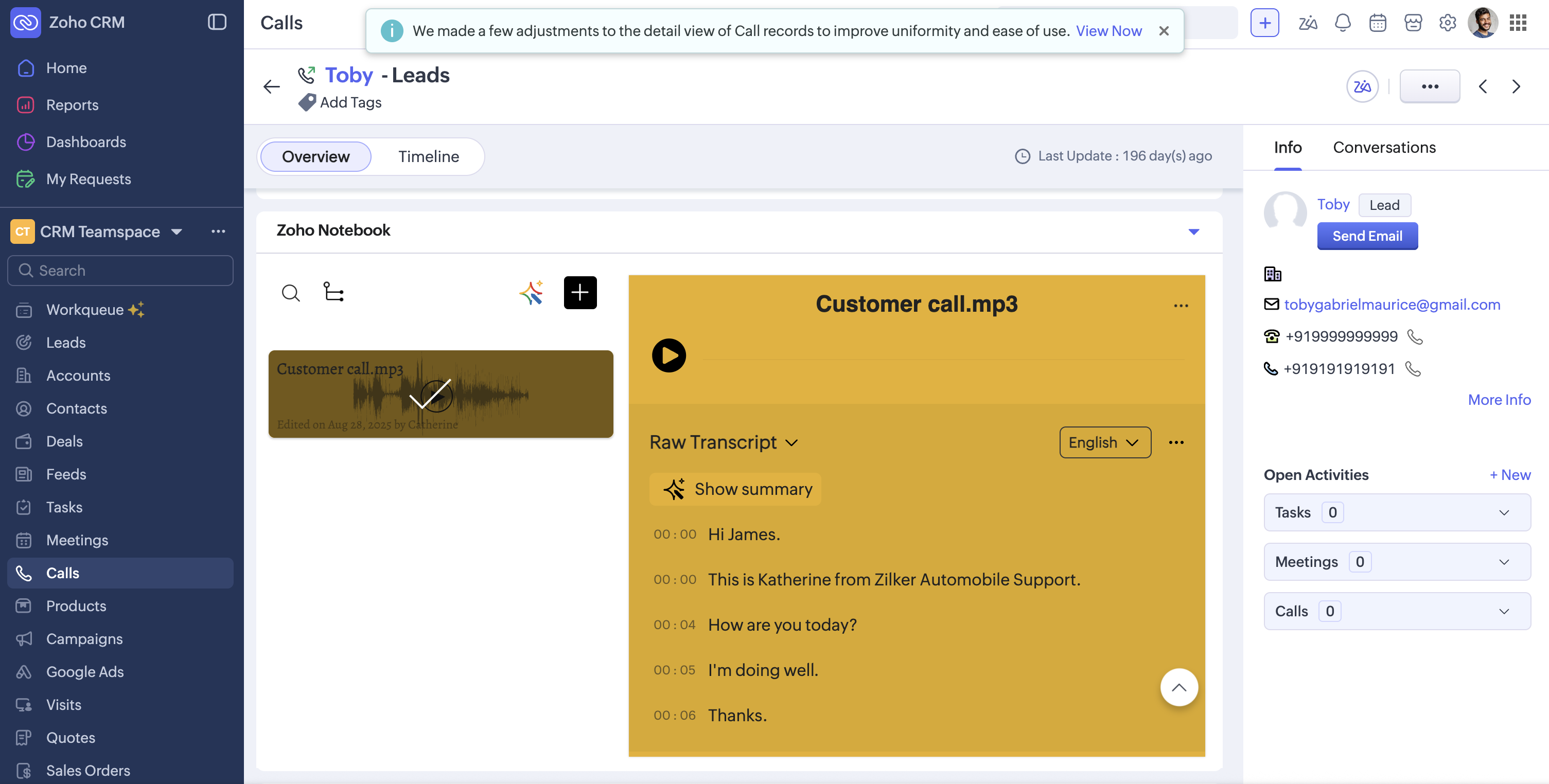Image resolution: width=1549 pixels, height=784 pixels.
Task: Open Deals module in sidebar
Action: 64,441
